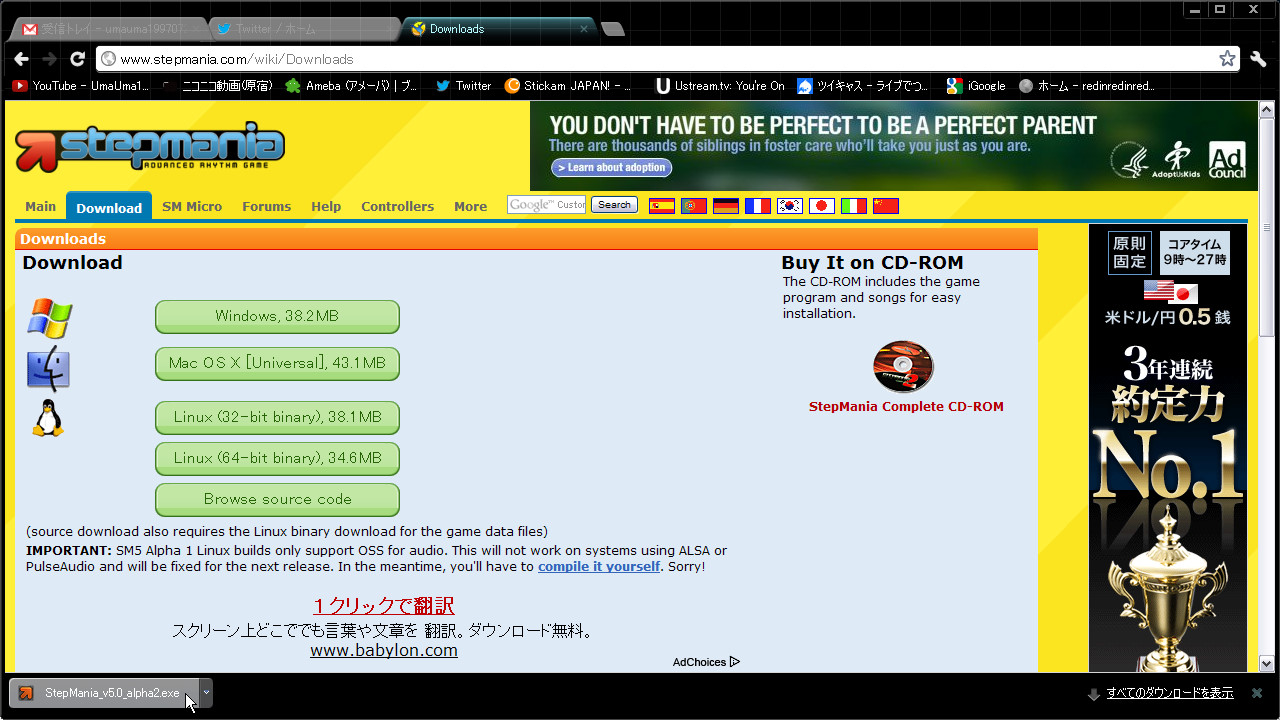The width and height of the screenshot is (1280, 720).
Task: Click the Linux penguin icon
Action: click(x=47, y=418)
